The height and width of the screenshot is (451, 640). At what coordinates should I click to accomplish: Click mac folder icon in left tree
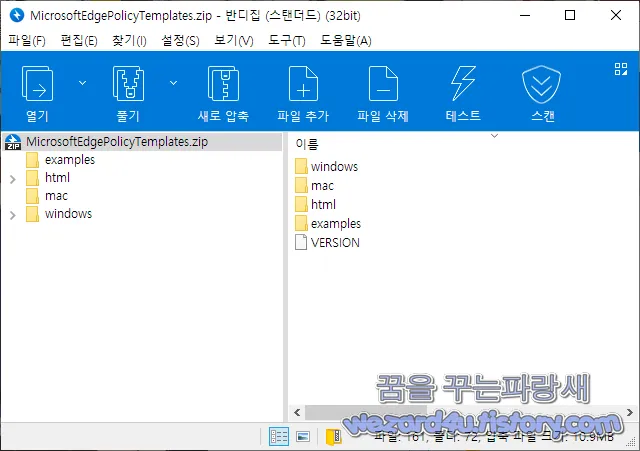coord(32,196)
